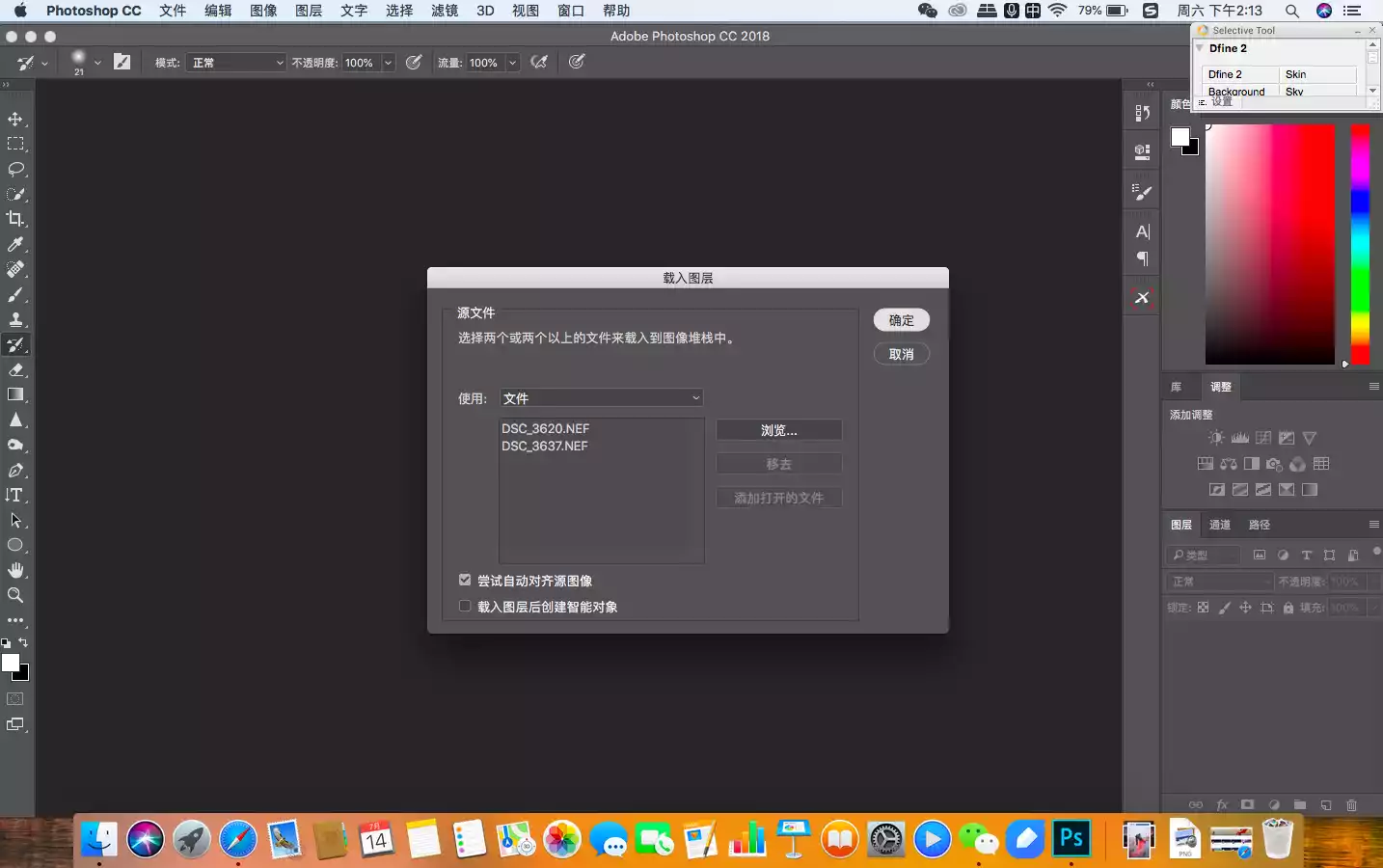The width and height of the screenshot is (1383, 868).
Task: Select the Crop tool
Action: [x=15, y=219]
